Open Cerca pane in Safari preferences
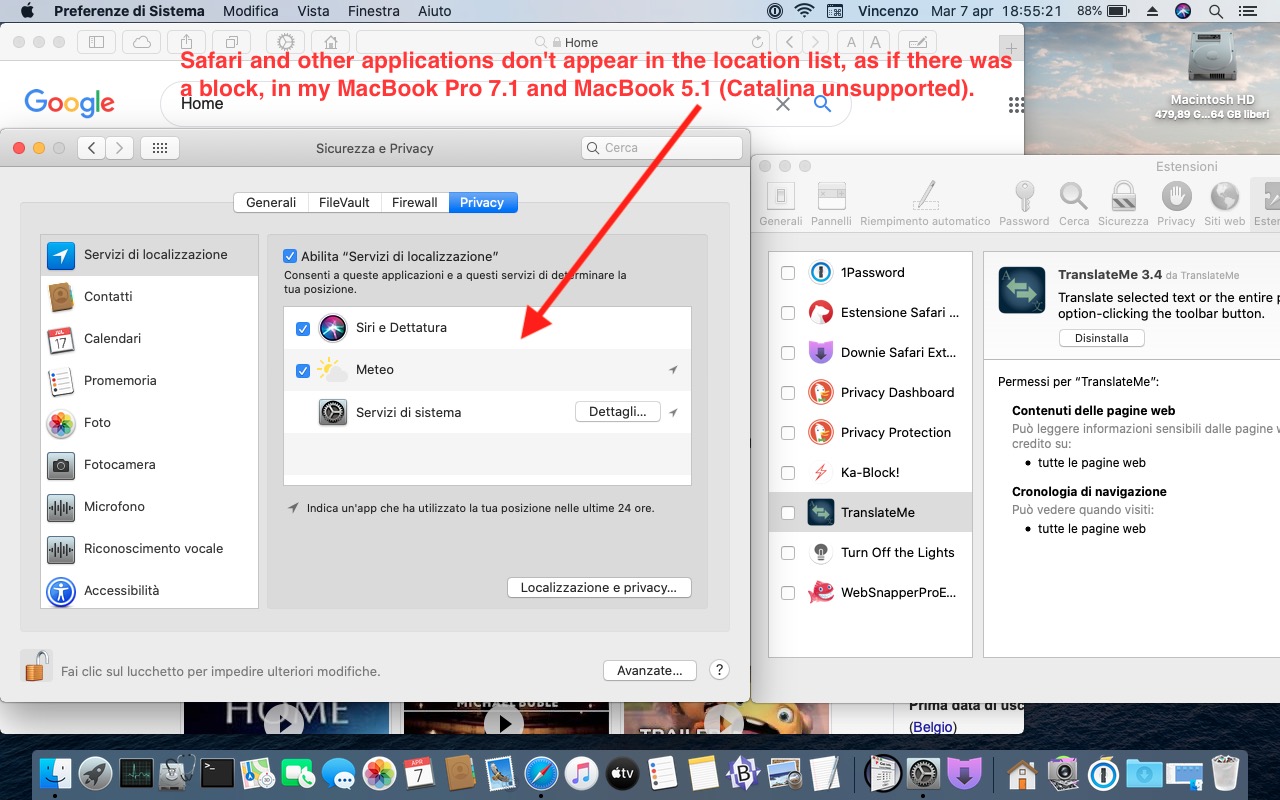The width and height of the screenshot is (1280, 800). click(1074, 204)
